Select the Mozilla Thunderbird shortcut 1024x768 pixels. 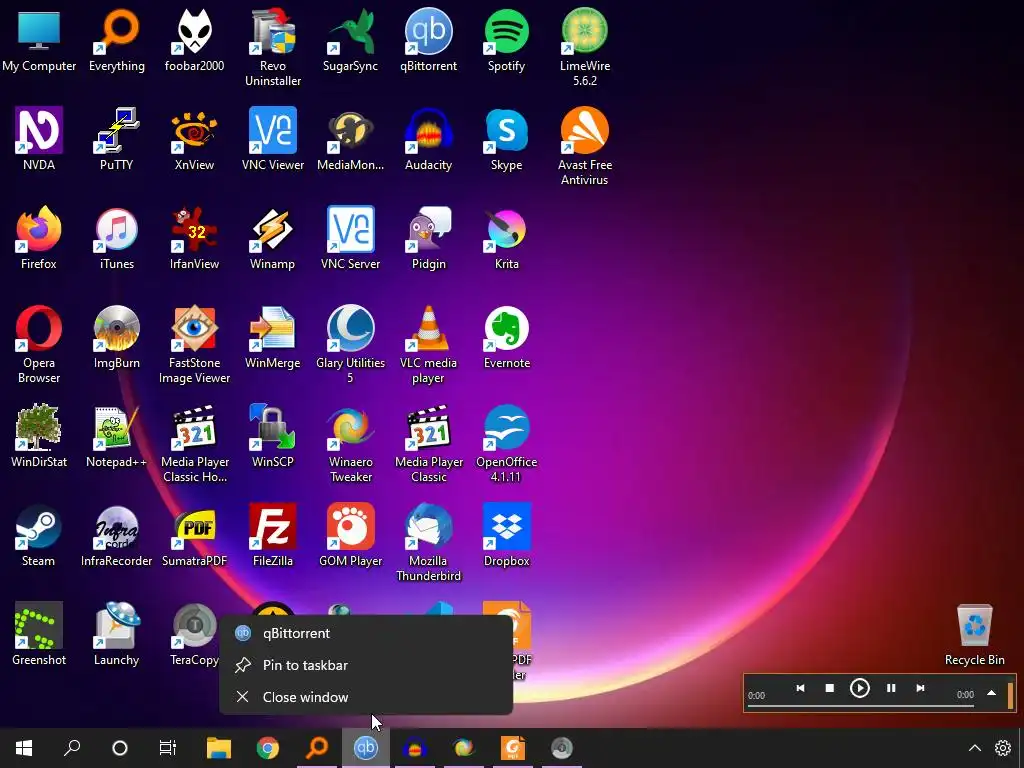[429, 543]
